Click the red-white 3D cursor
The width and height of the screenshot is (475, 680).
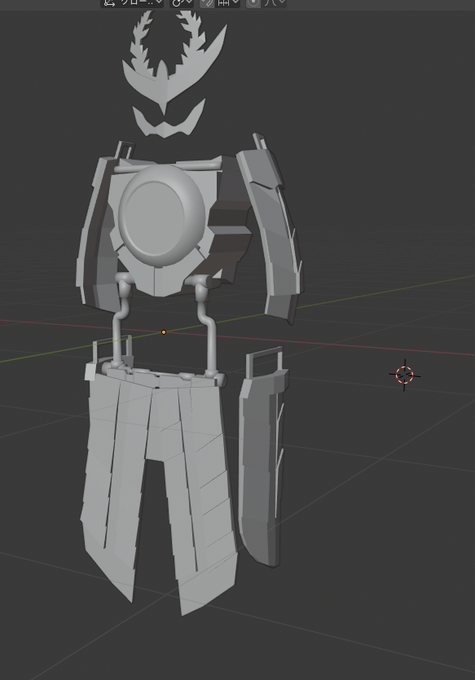[x=405, y=375]
